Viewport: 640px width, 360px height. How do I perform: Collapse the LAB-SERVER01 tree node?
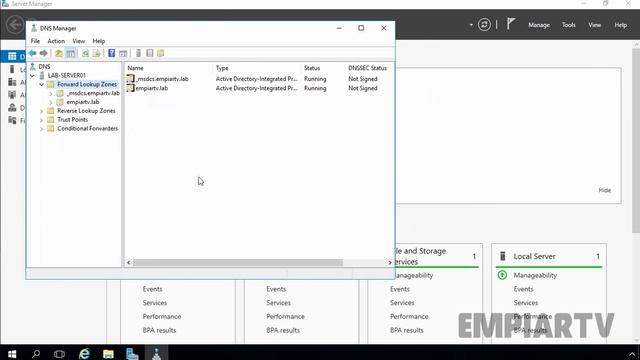coord(32,76)
